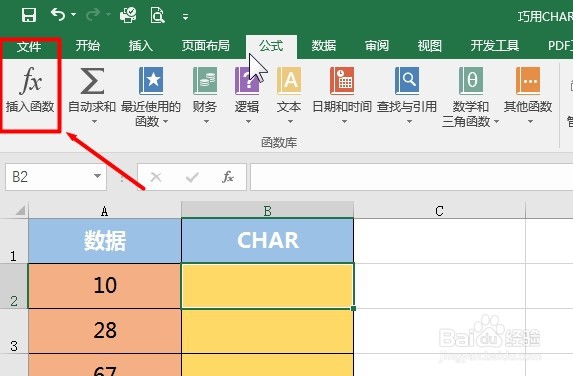Confirm entry with formula bar checkmark
This screenshot has height=376, width=573.
click(192, 177)
